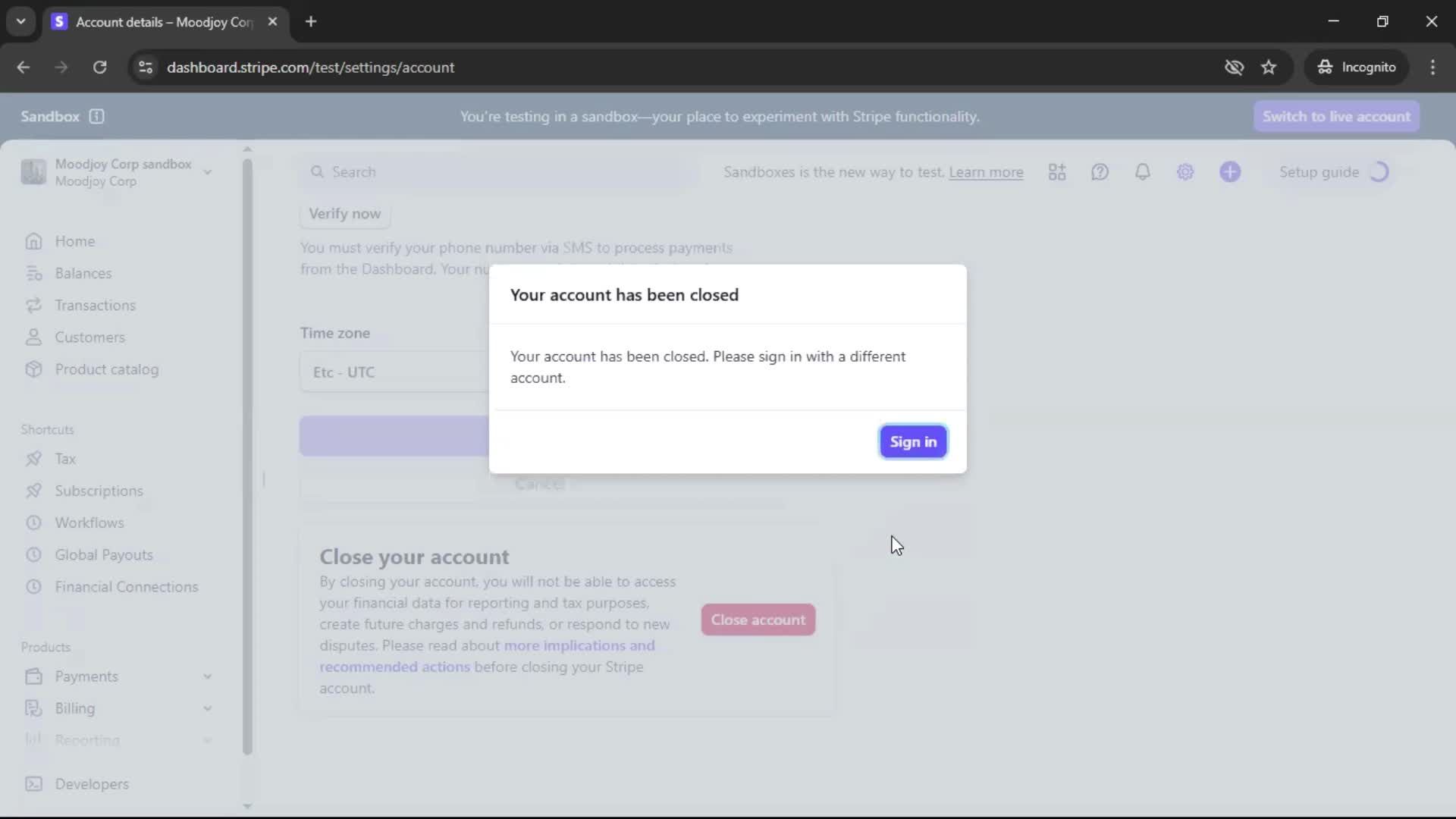Expand the Billing section chevron
Image resolution: width=1456 pixels, height=819 pixels.
pyautogui.click(x=207, y=708)
